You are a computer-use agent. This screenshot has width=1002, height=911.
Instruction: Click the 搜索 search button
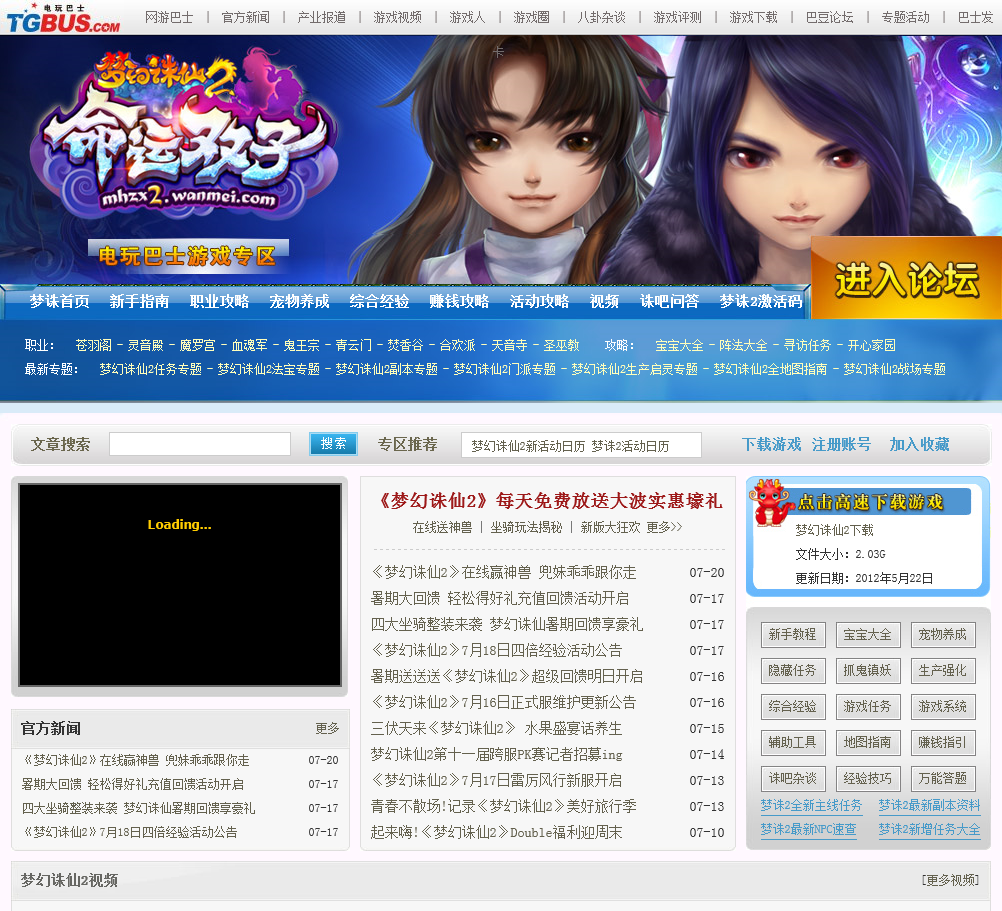(333, 443)
